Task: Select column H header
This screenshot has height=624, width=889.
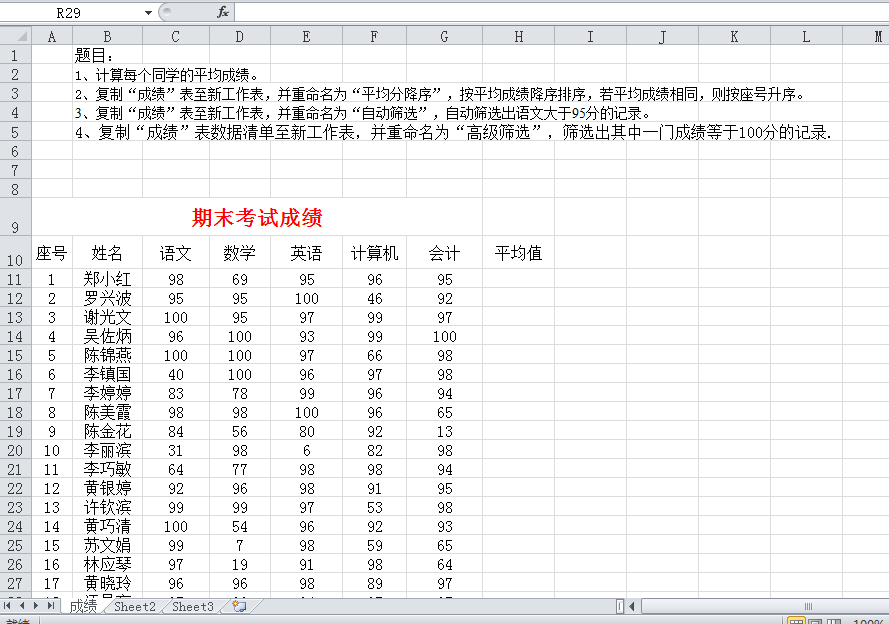Action: tap(518, 36)
